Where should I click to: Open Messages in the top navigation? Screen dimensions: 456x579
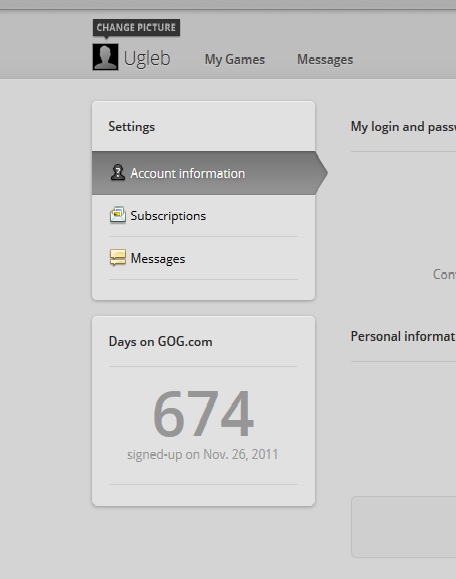pyautogui.click(x=325, y=59)
